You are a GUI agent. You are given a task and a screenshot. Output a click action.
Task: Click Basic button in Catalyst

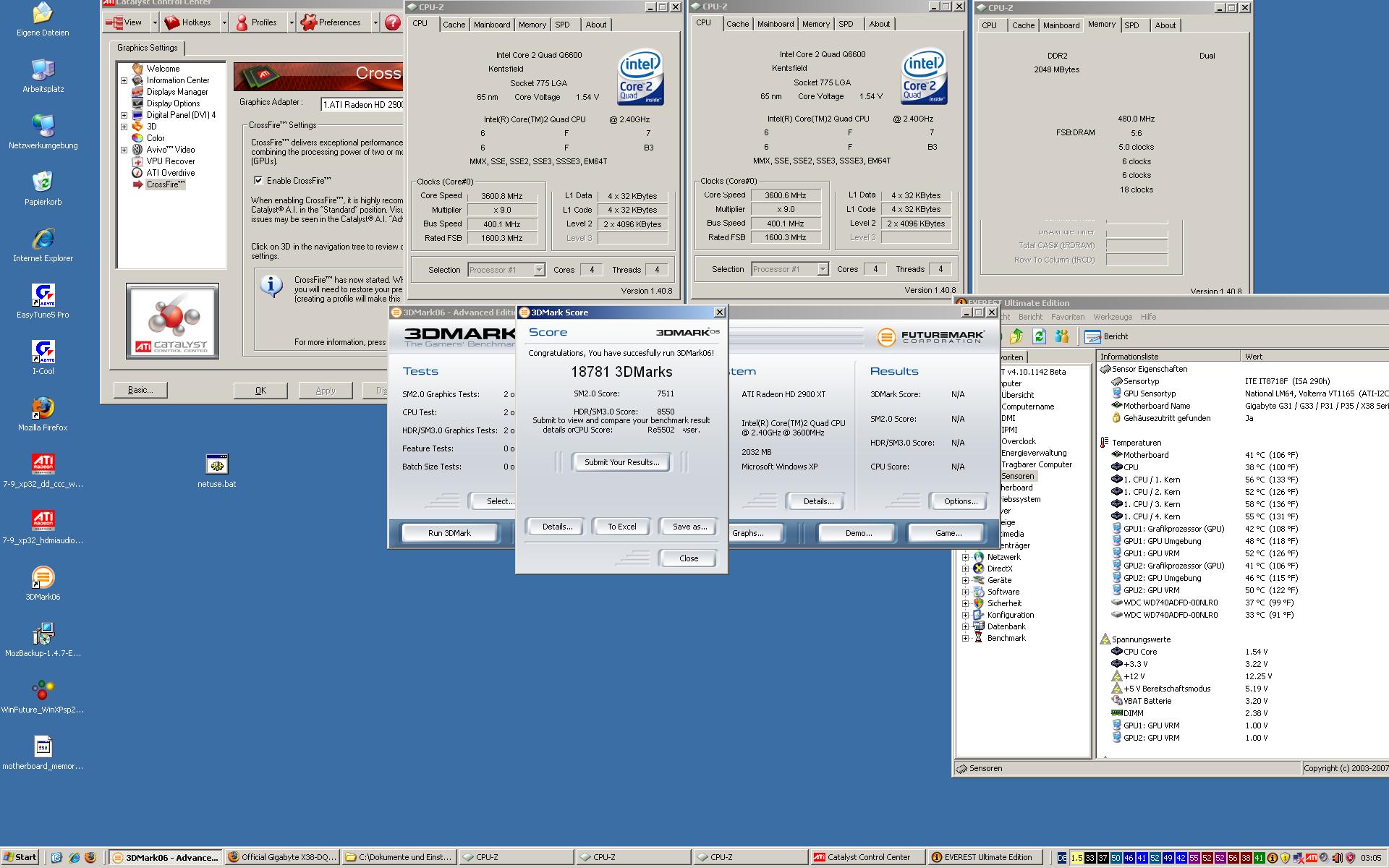140,390
